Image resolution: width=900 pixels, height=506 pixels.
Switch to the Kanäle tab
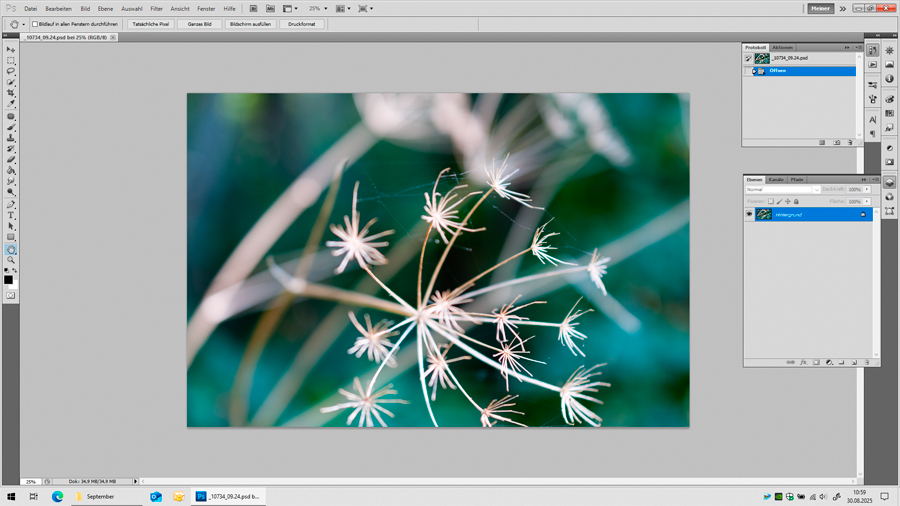coord(776,180)
